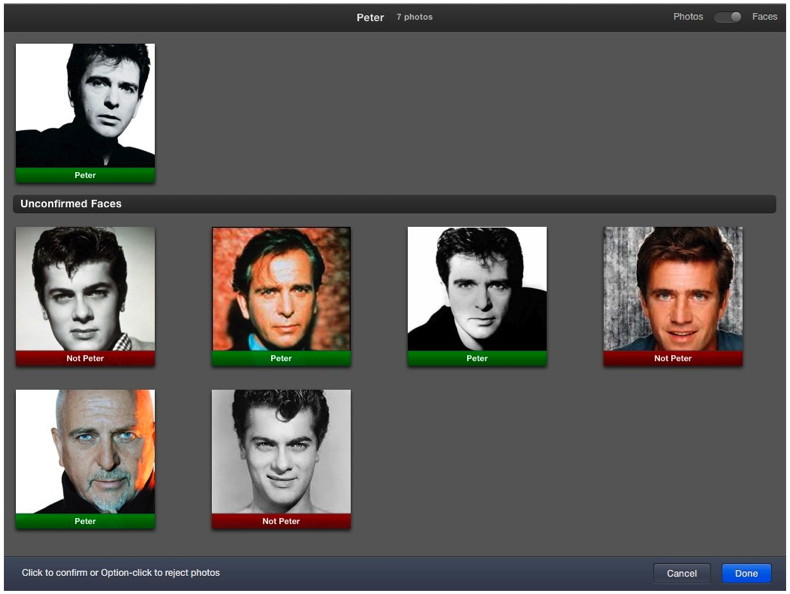Click Not Peter label under brown-haired man

point(673,358)
